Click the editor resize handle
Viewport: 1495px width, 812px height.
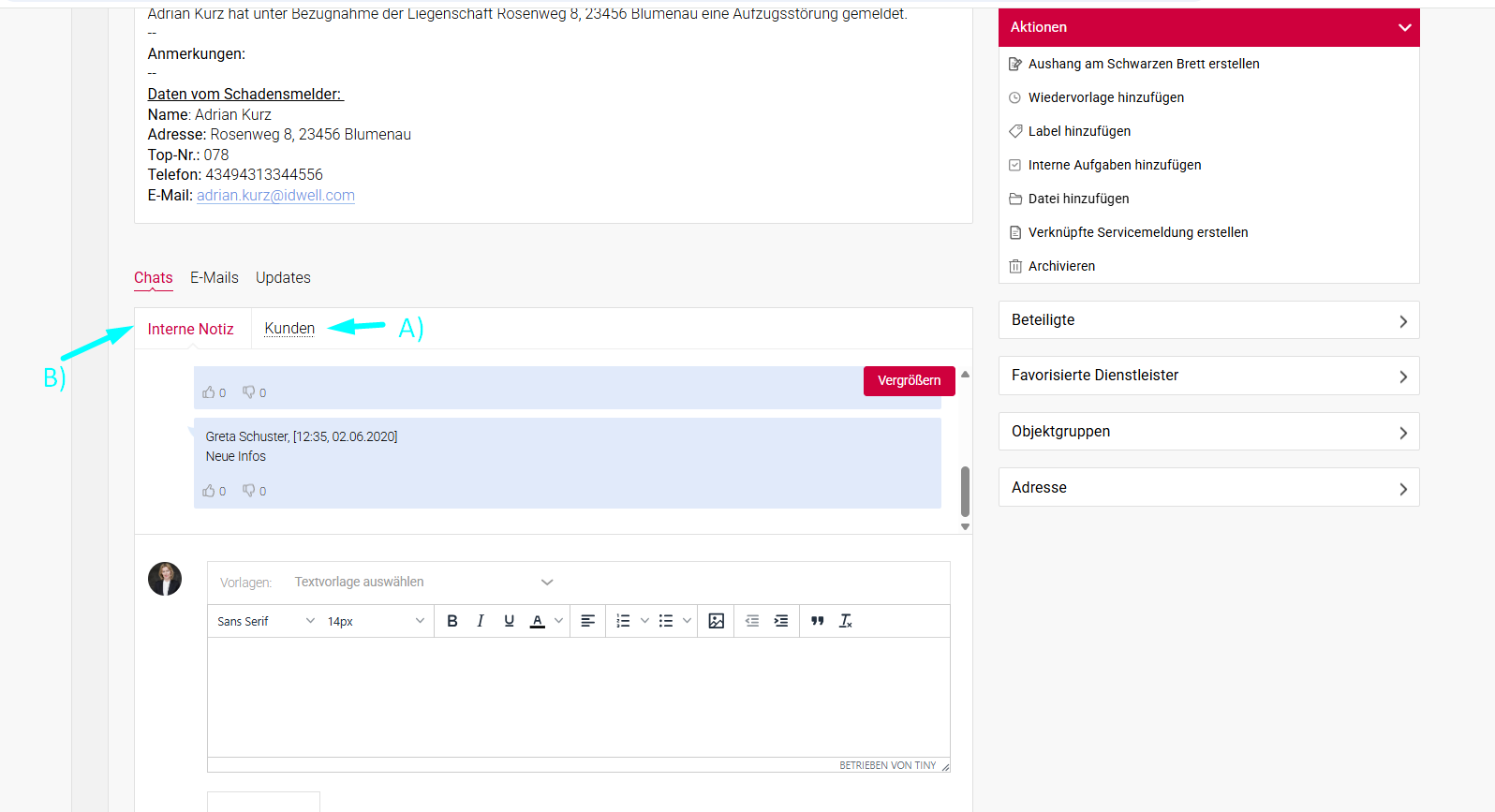[x=945, y=766]
